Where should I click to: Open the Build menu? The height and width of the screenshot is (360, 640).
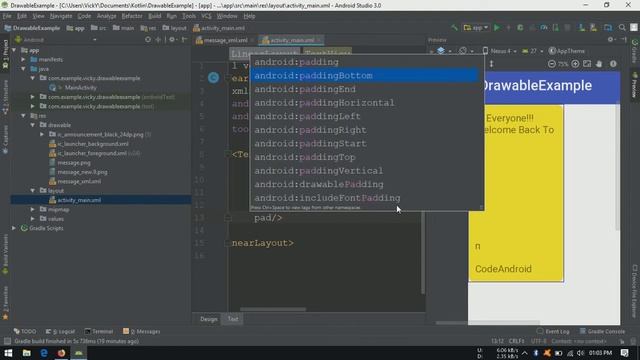click(154, 16)
